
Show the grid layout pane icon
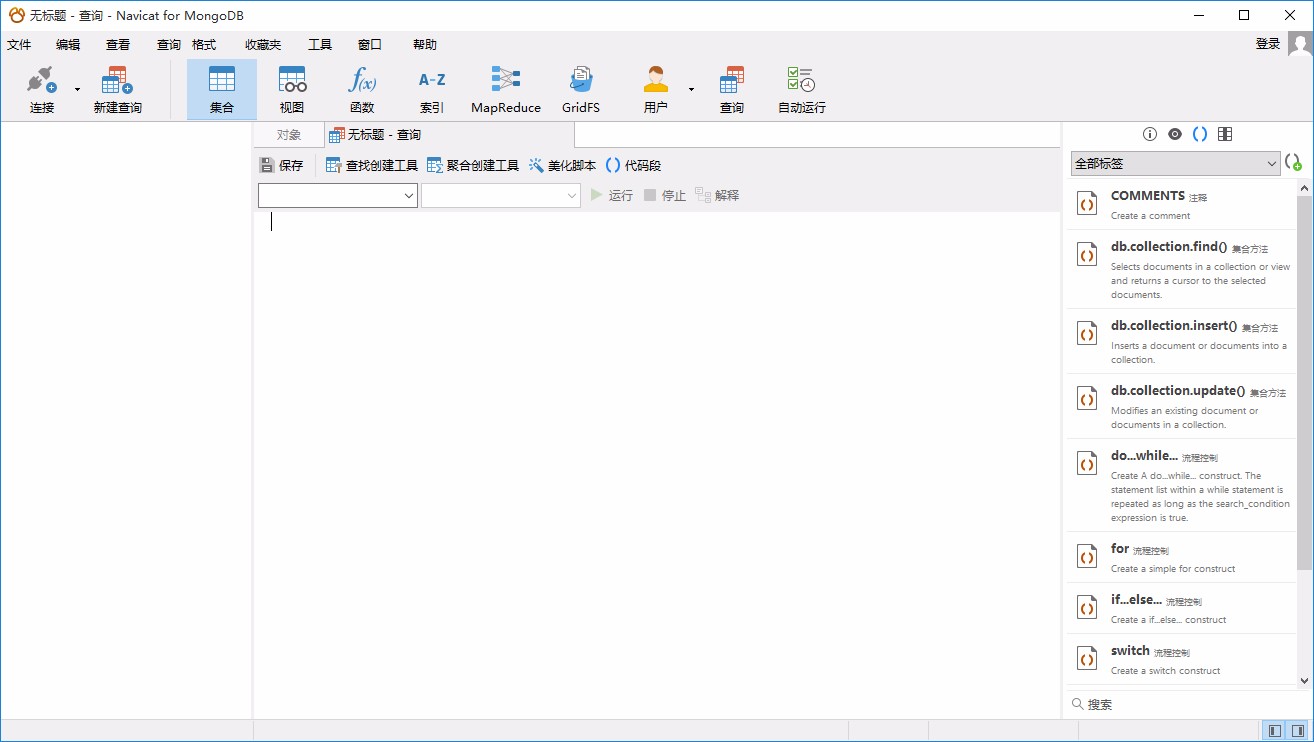click(x=1225, y=134)
